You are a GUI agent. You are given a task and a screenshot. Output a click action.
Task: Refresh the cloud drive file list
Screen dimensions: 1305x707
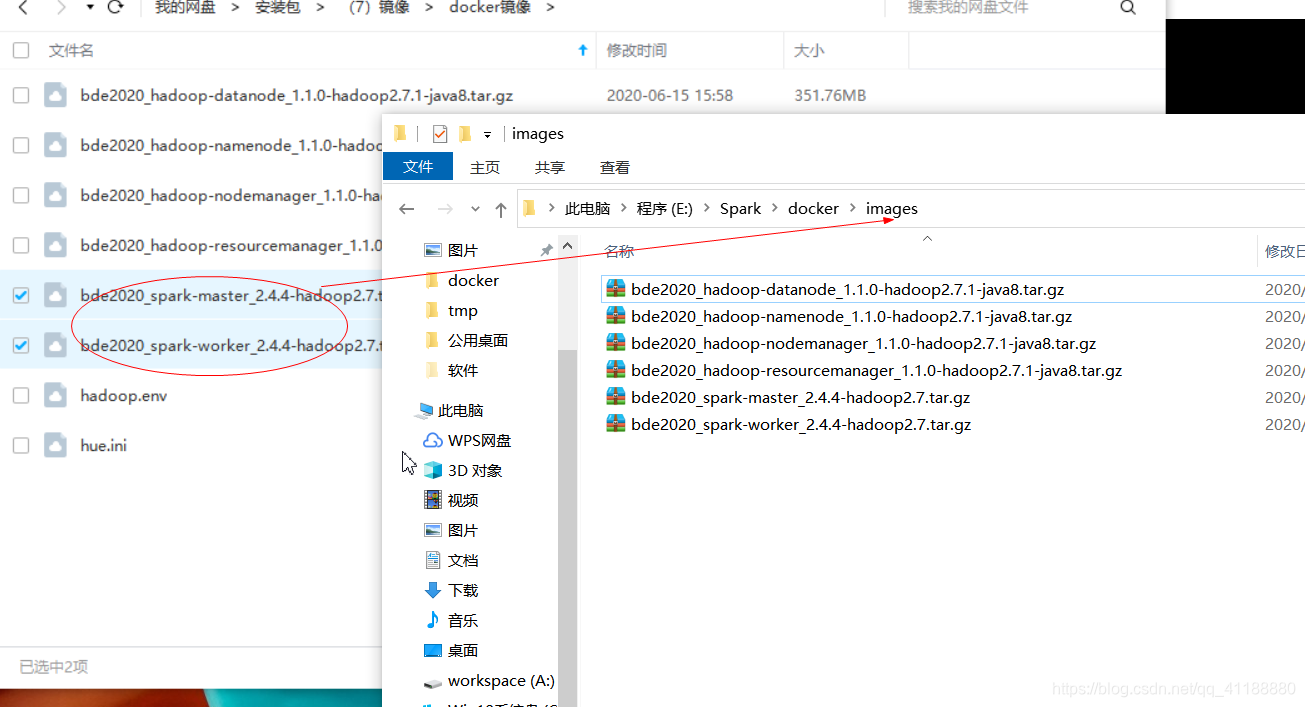click(115, 8)
